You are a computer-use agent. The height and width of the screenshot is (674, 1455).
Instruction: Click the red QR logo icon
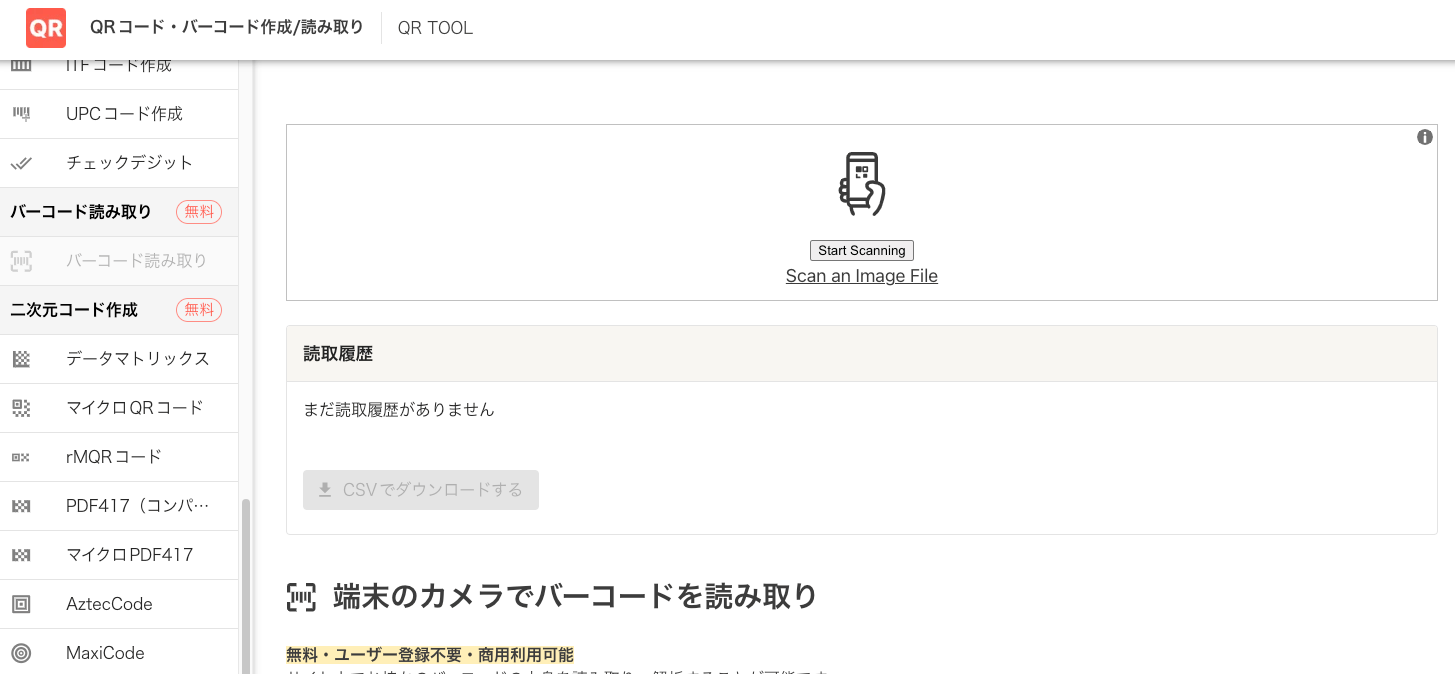[x=45, y=28]
